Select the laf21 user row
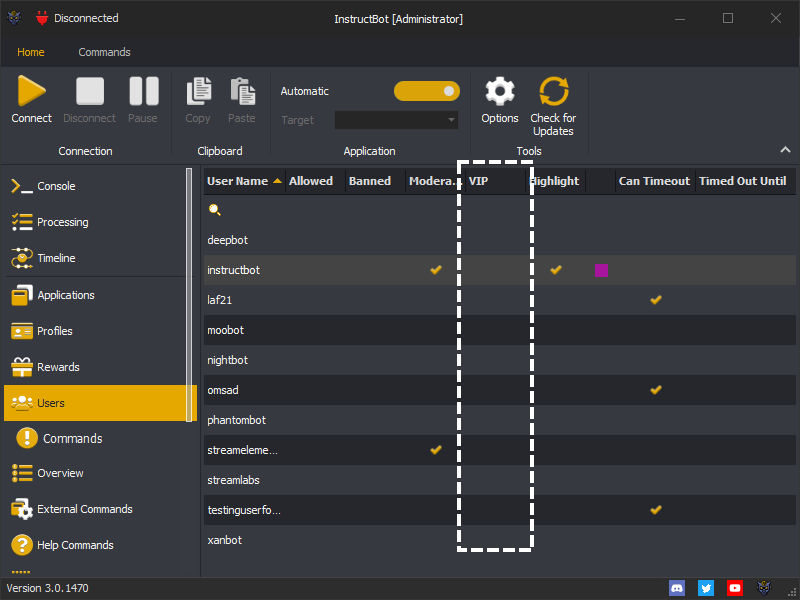The image size is (800, 600). click(x=499, y=300)
